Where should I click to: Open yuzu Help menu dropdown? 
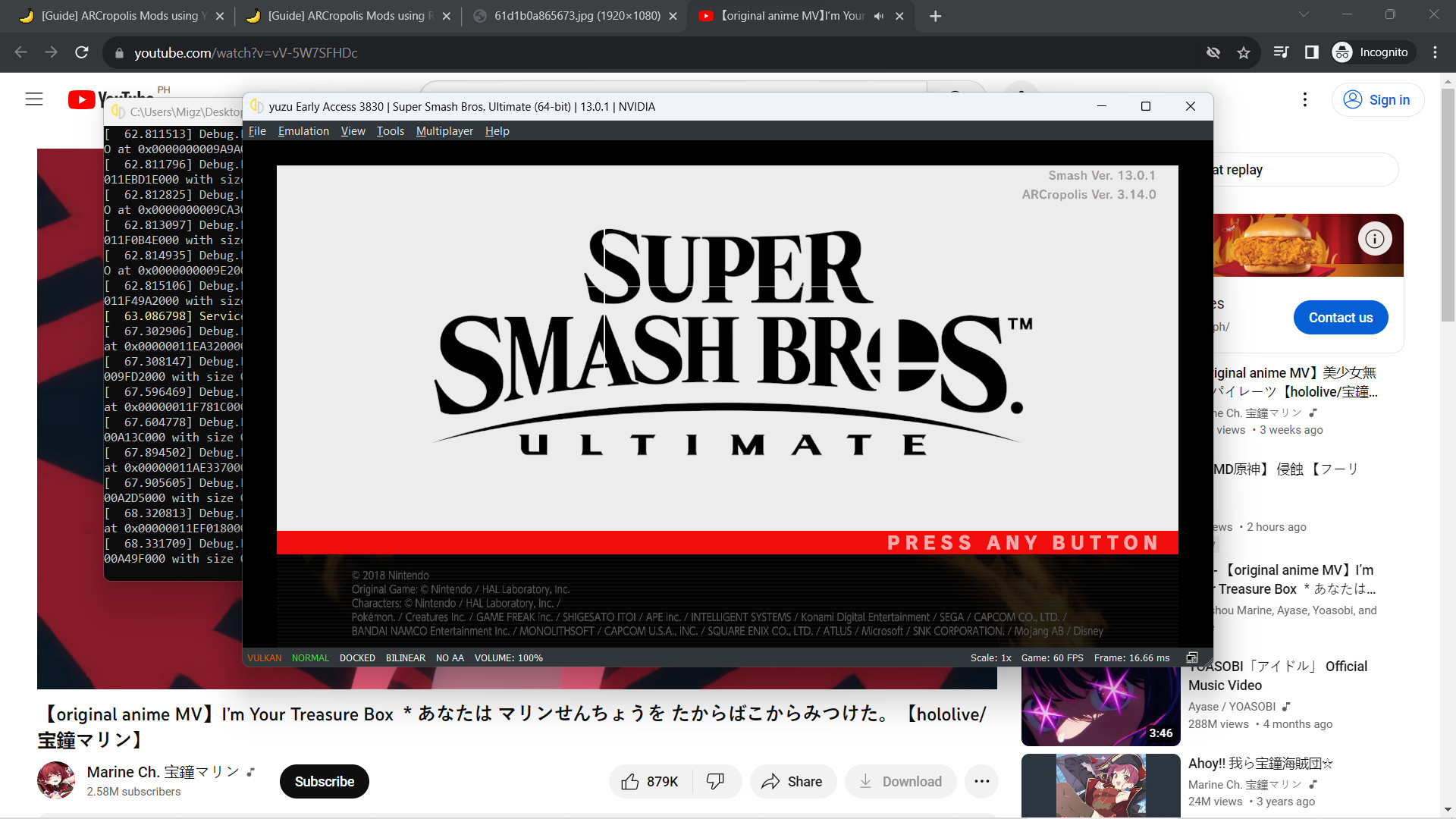(x=495, y=131)
